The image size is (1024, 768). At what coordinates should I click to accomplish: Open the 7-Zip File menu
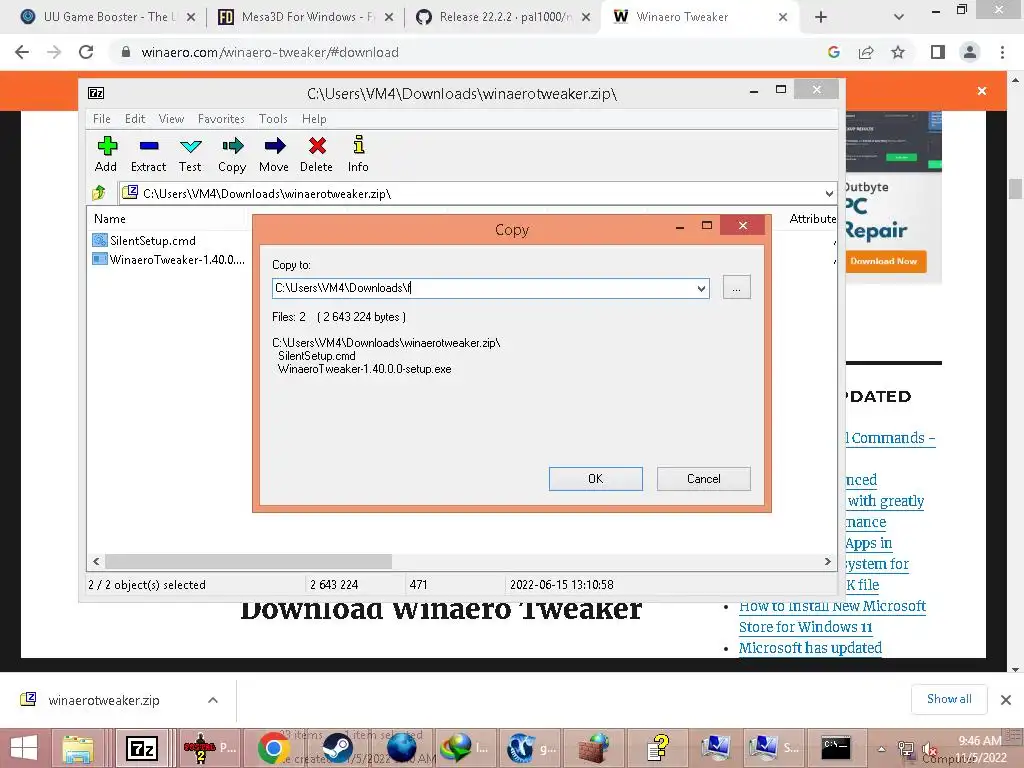pyautogui.click(x=101, y=119)
